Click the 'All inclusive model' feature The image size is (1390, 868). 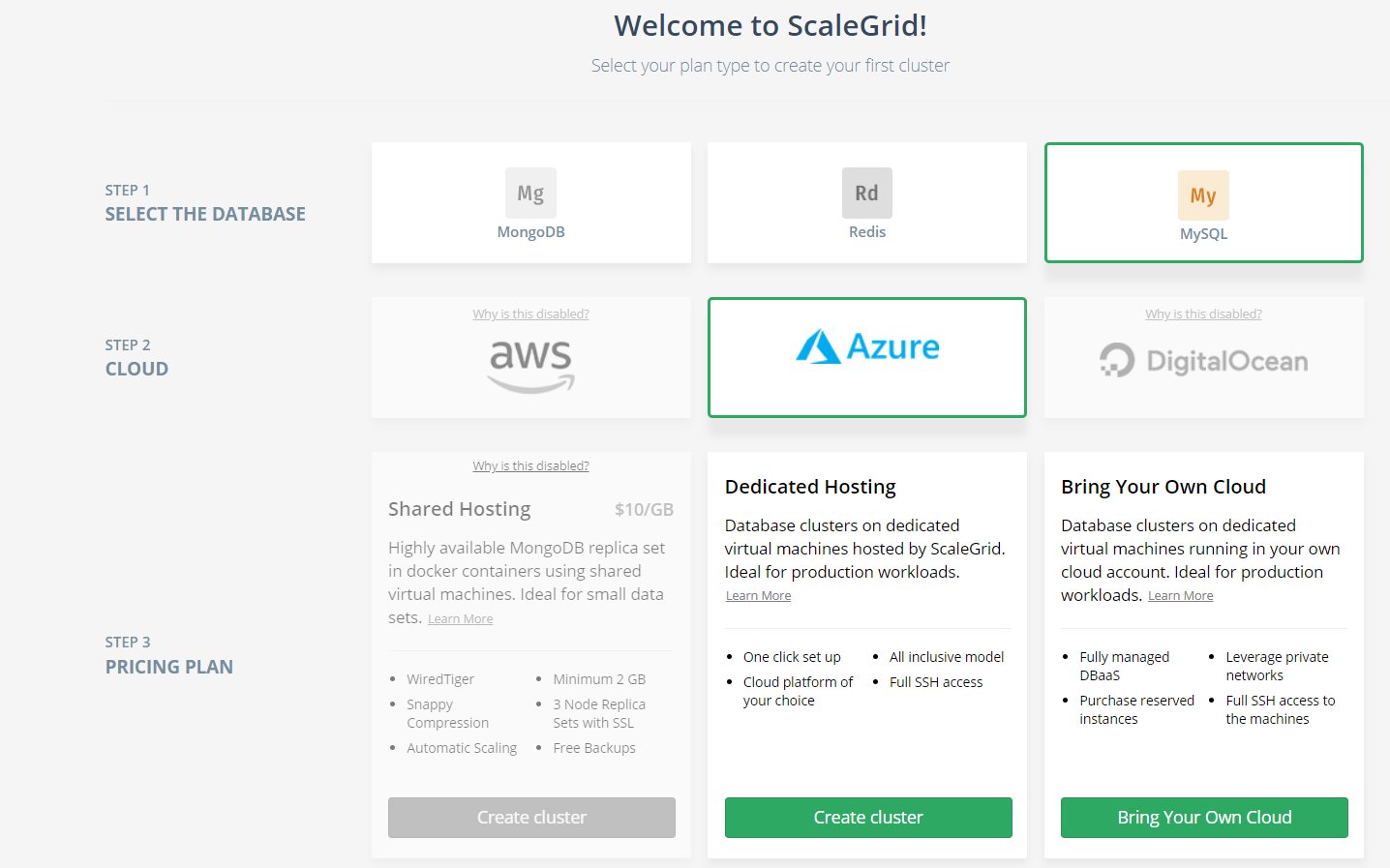pyautogui.click(x=947, y=657)
